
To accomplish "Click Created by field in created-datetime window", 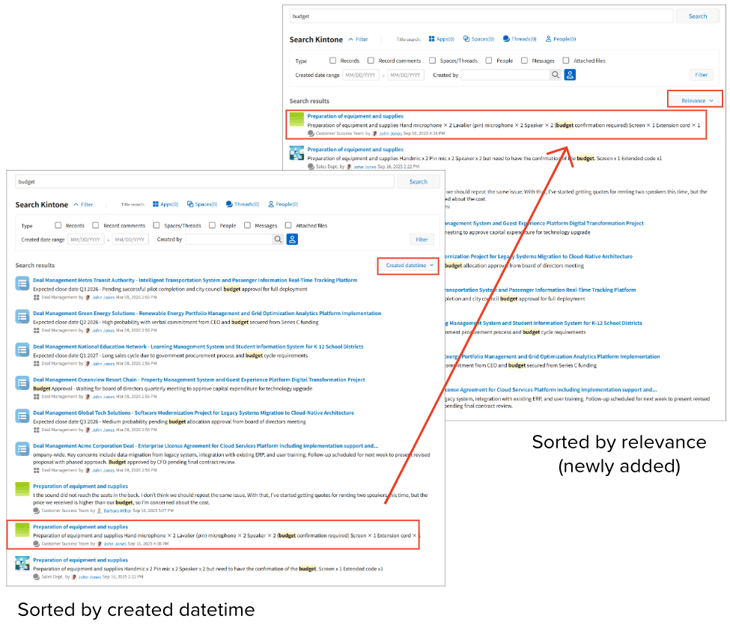I will [x=229, y=239].
